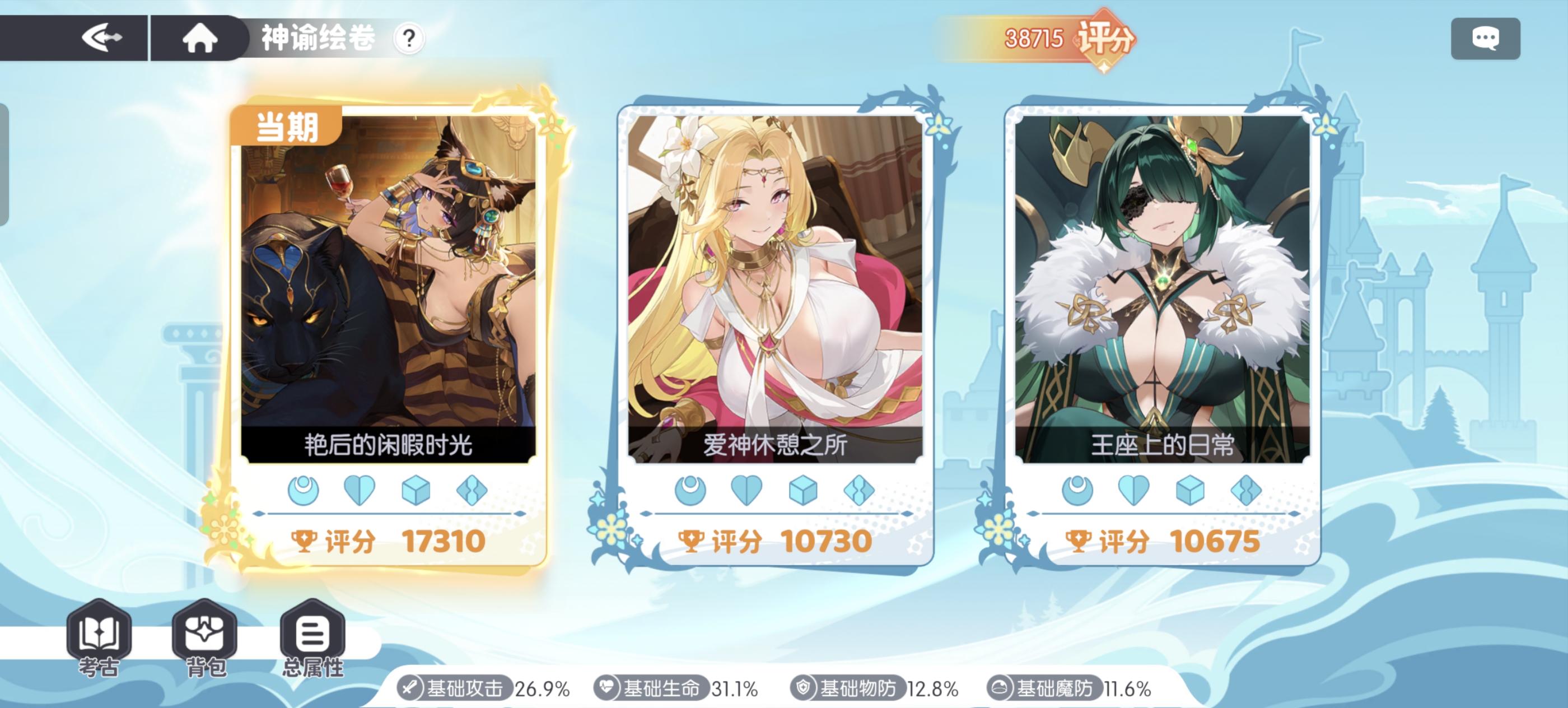Screen dimensions: 1568x708
Task: Open help question mark next to 神谕绘卷
Action: click(x=409, y=38)
